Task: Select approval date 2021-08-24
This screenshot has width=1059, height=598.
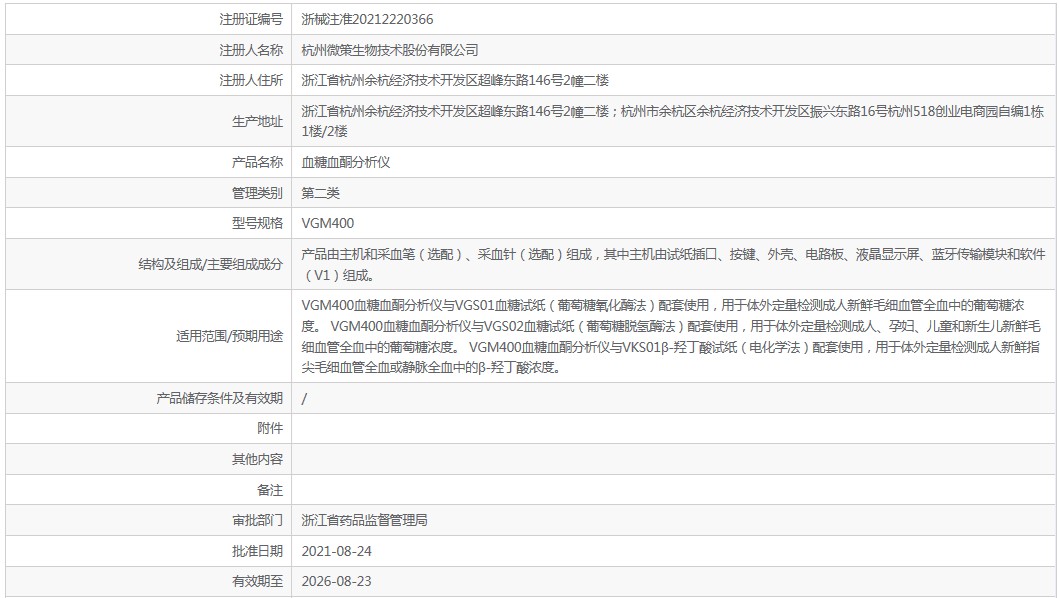Action: 336,551
